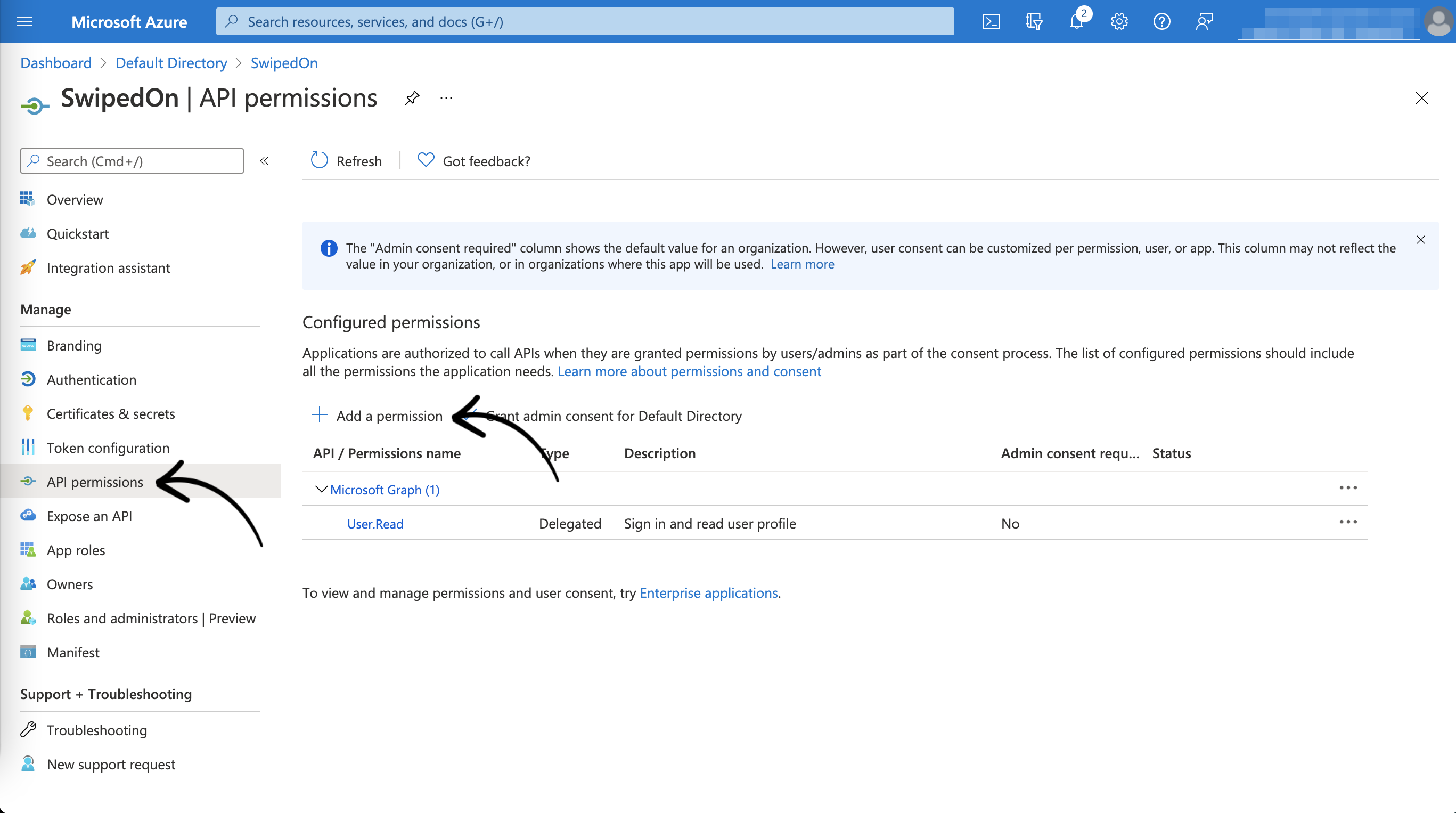Screen dimensions: 1456x813
Task: Click the Admin consent required column header
Action: pyautogui.click(x=1070, y=453)
